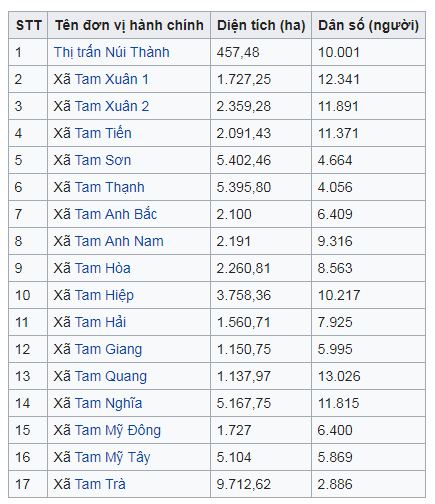The width and height of the screenshot is (435, 504).
Task: Follow the Tam Hiệp link
Action: [104, 296]
